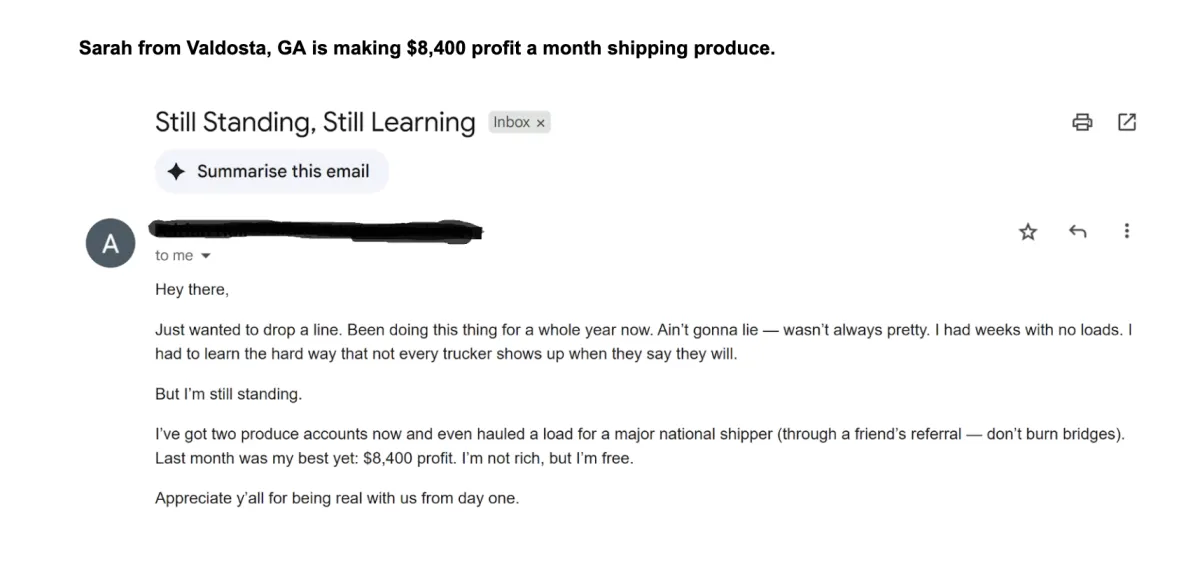The height and width of the screenshot is (562, 1200).
Task: Remove the Inbox label using its x
Action: 541,123
